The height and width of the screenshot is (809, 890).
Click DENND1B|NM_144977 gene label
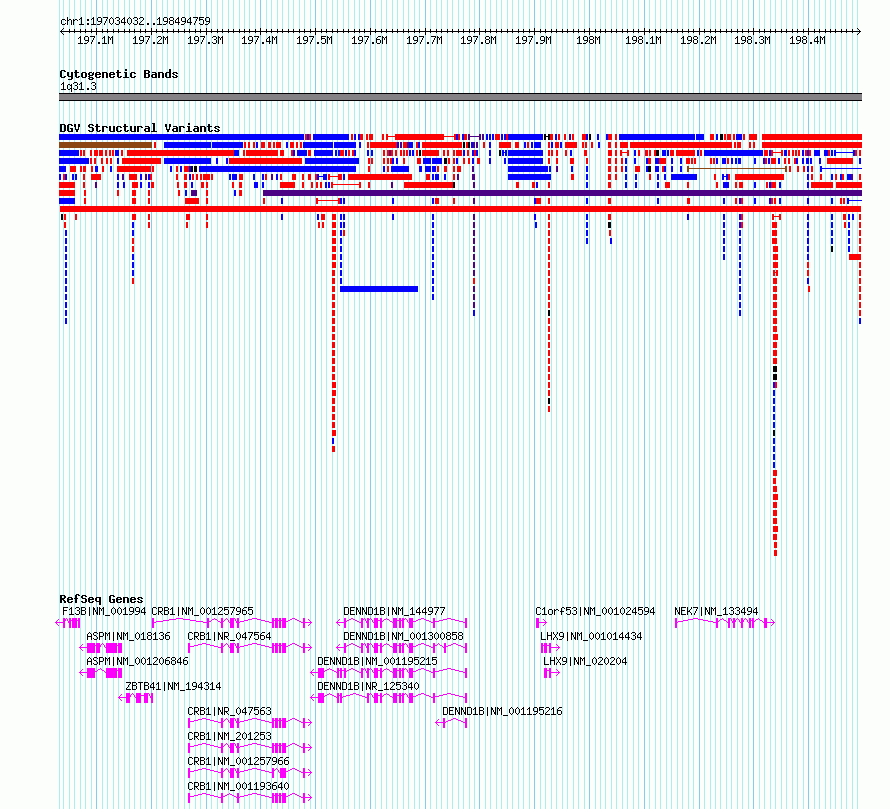point(394,611)
